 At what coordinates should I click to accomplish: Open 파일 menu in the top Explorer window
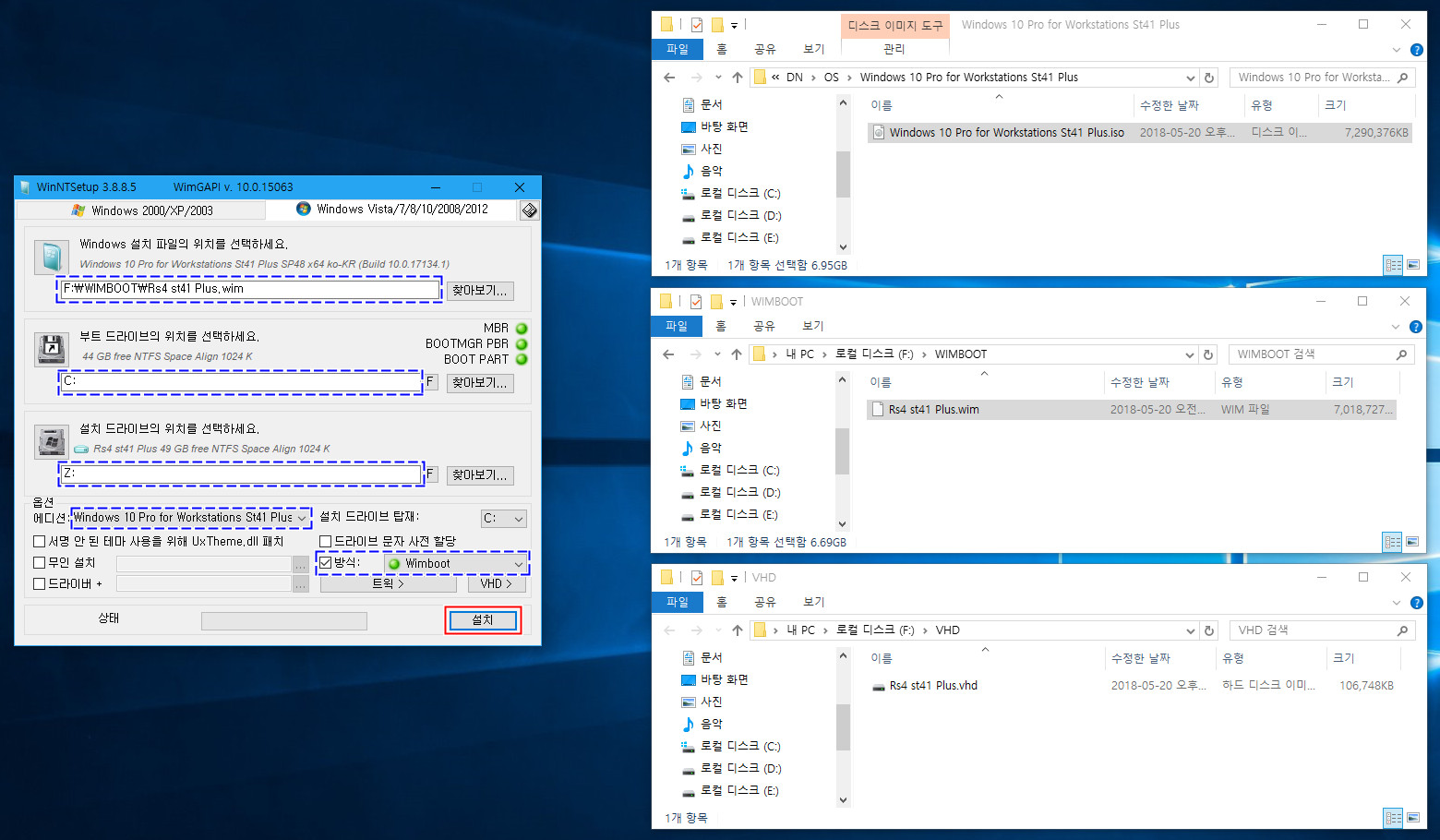(678, 49)
